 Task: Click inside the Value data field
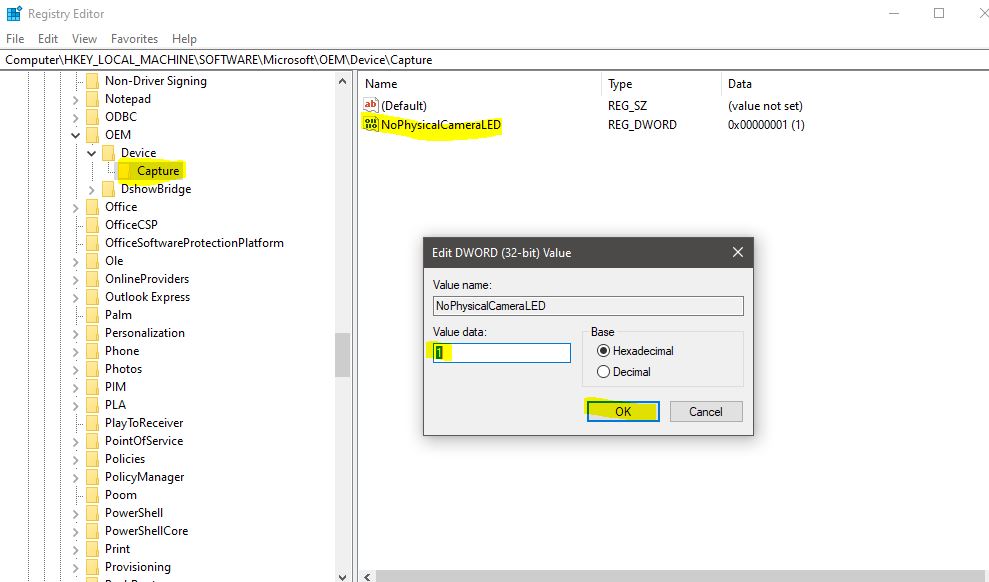(x=500, y=352)
